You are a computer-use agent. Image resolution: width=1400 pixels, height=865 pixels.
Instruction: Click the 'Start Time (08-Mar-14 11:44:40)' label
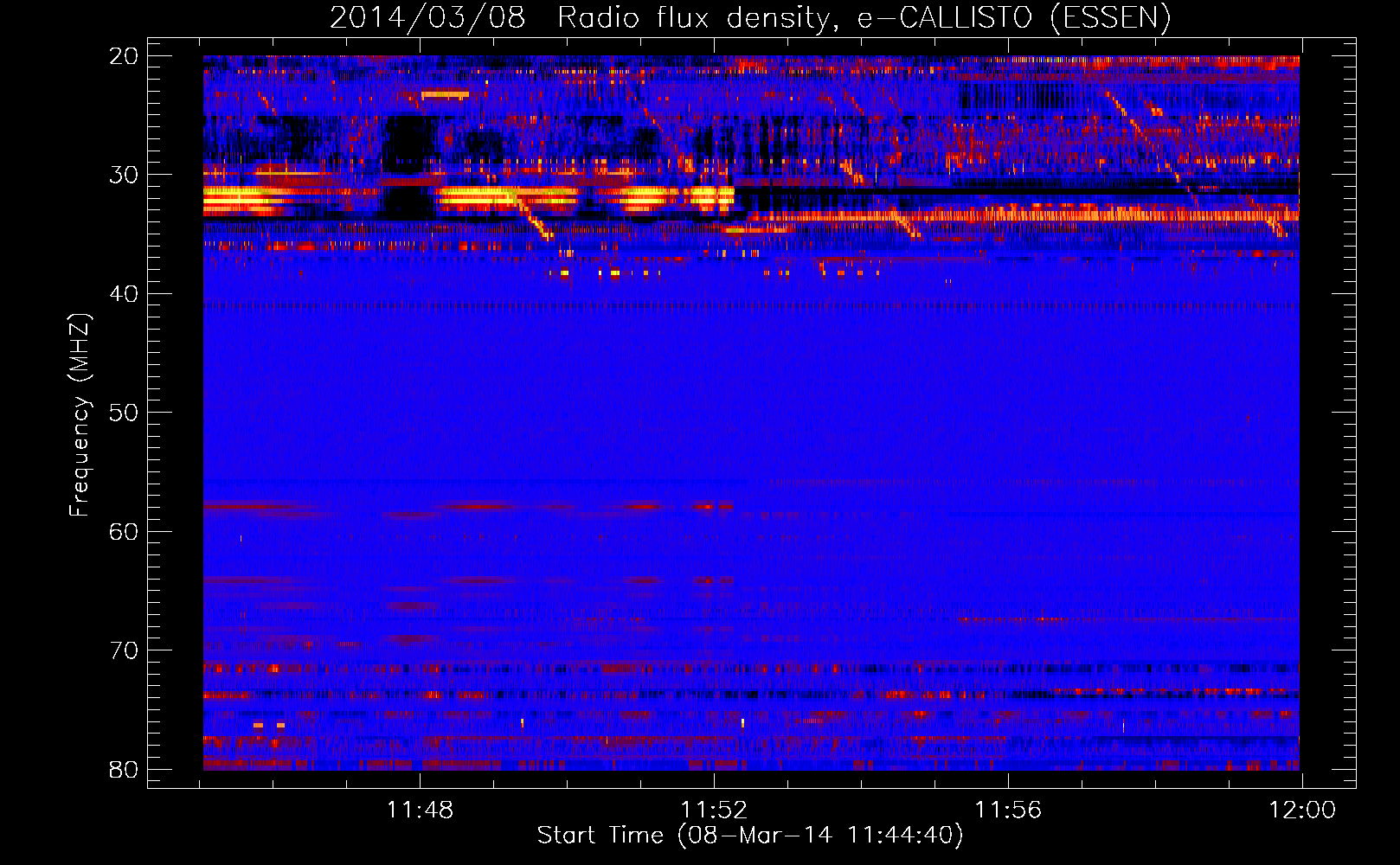pos(750,836)
